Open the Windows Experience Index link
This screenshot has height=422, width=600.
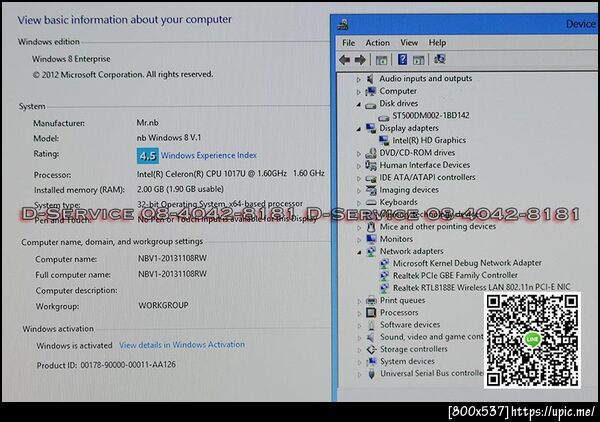coord(209,155)
